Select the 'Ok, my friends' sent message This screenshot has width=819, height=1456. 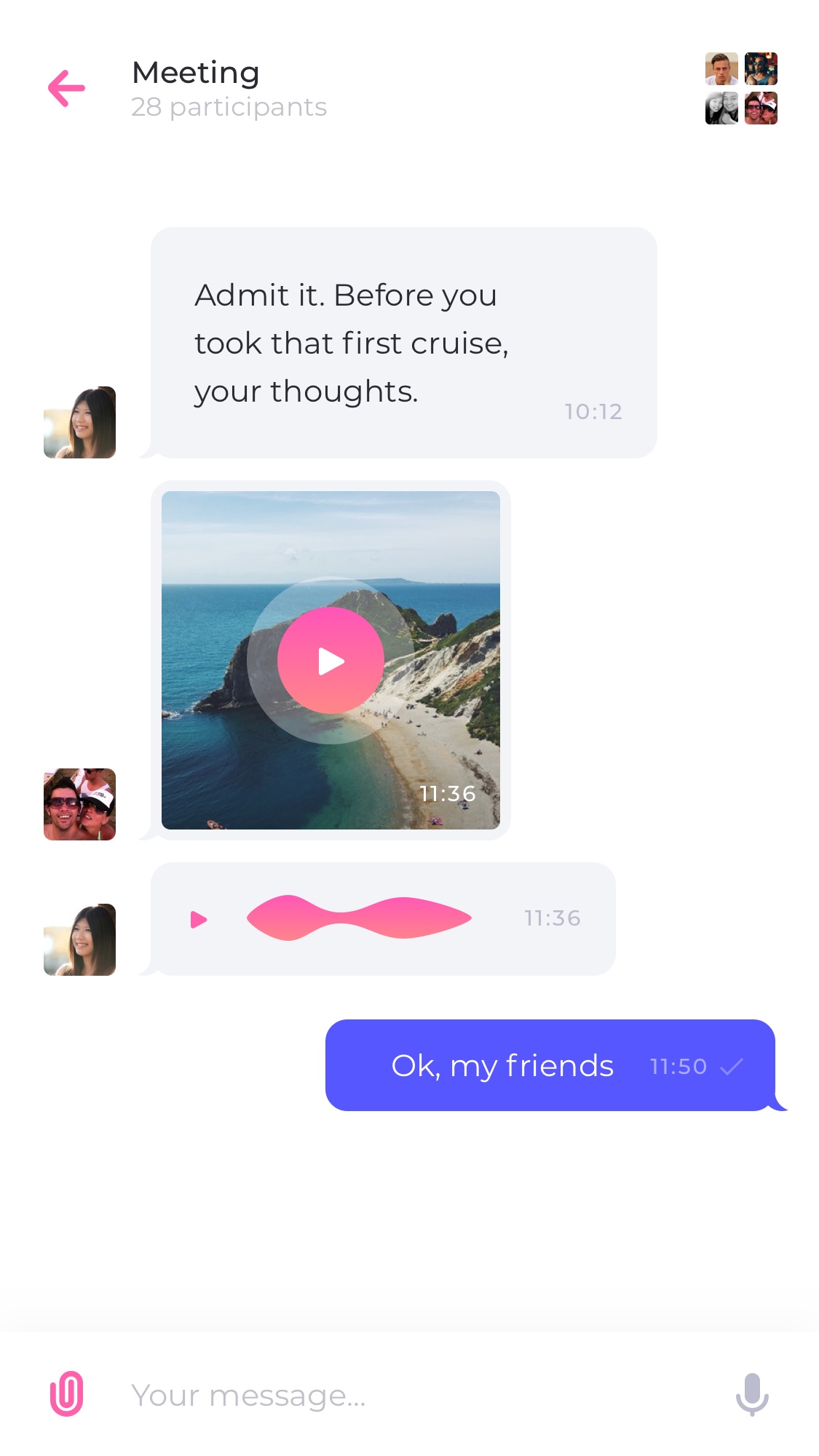pyautogui.click(x=550, y=1065)
